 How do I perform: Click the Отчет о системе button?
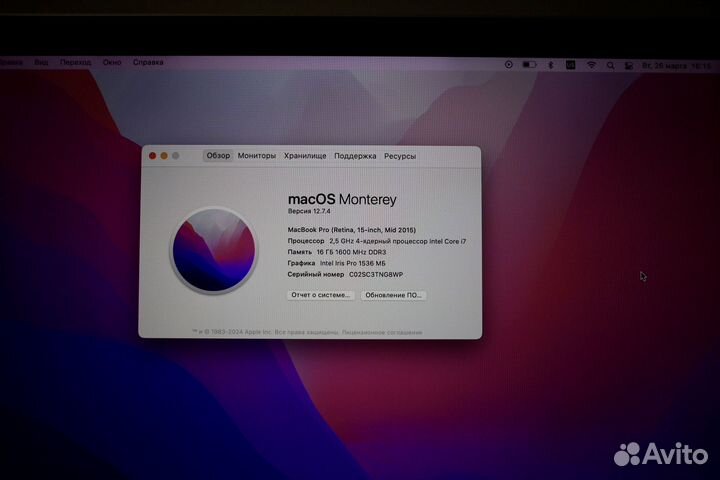[321, 295]
